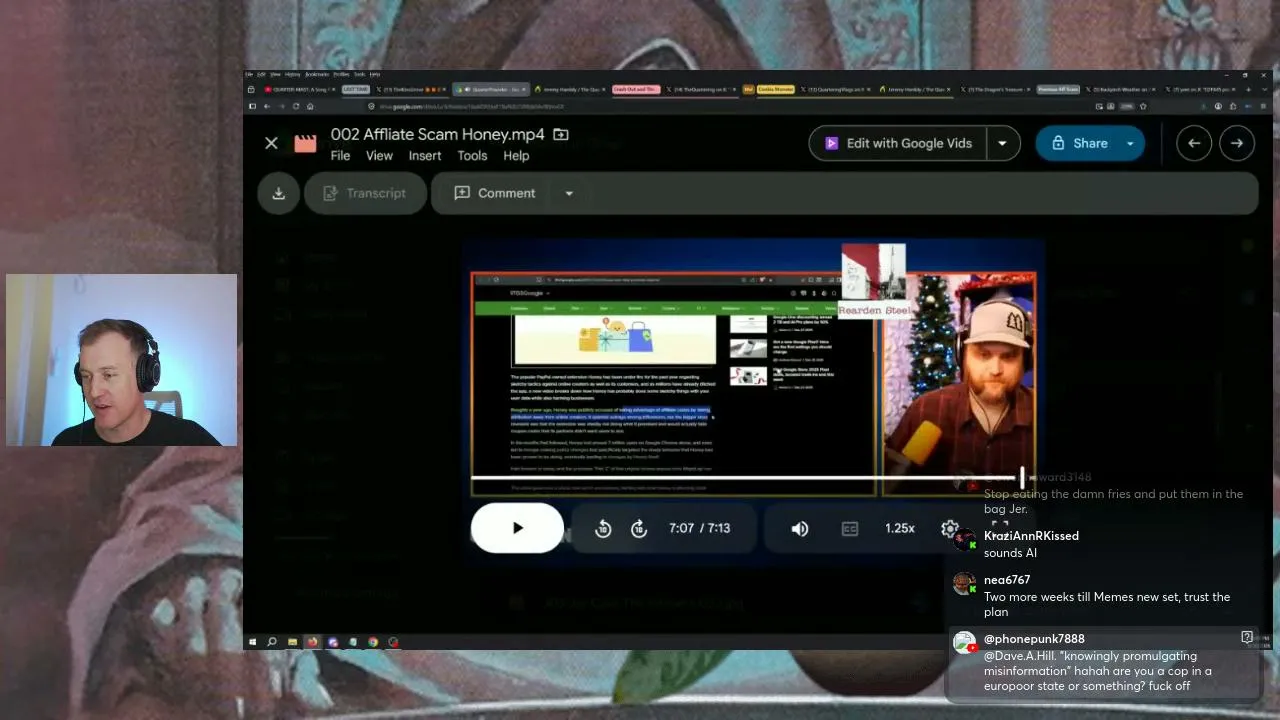Go back in browser navigation
Screen dimensions: 1280x720
click(x=266, y=106)
